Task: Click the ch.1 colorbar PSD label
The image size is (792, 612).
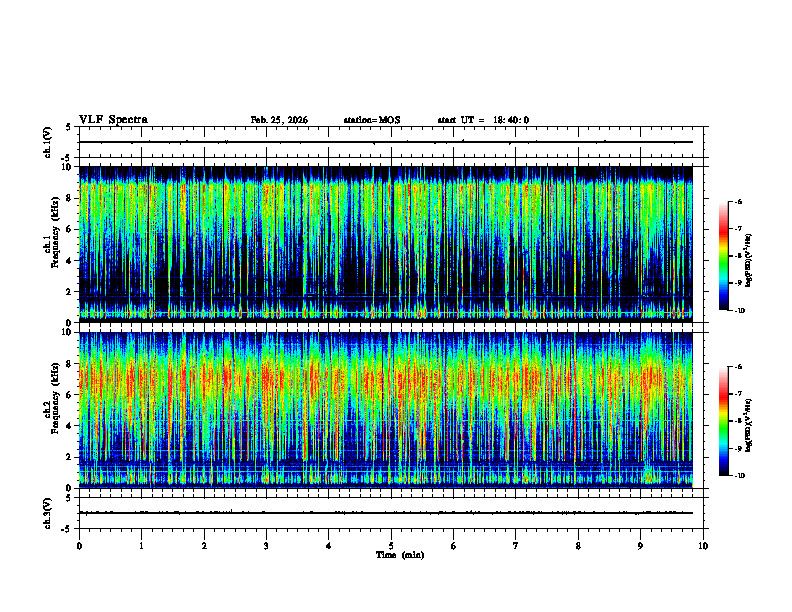Action: [748, 260]
